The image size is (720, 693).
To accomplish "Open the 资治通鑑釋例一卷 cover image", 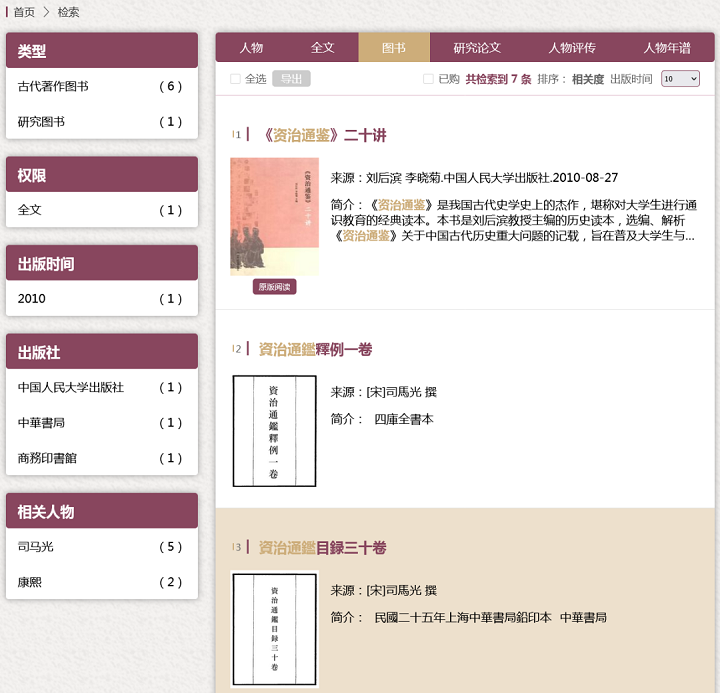I will (x=274, y=431).
